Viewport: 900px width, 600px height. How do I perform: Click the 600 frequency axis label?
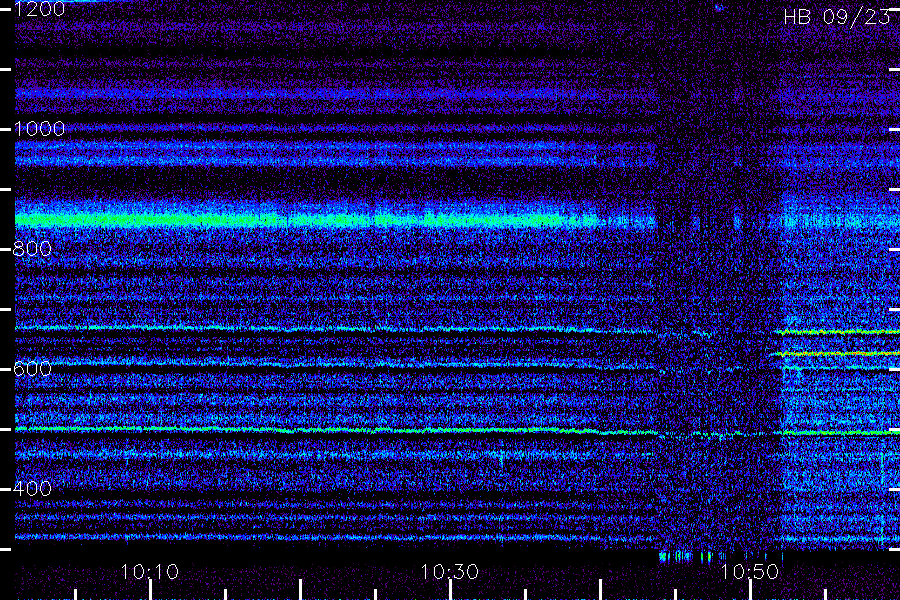pos(33,369)
